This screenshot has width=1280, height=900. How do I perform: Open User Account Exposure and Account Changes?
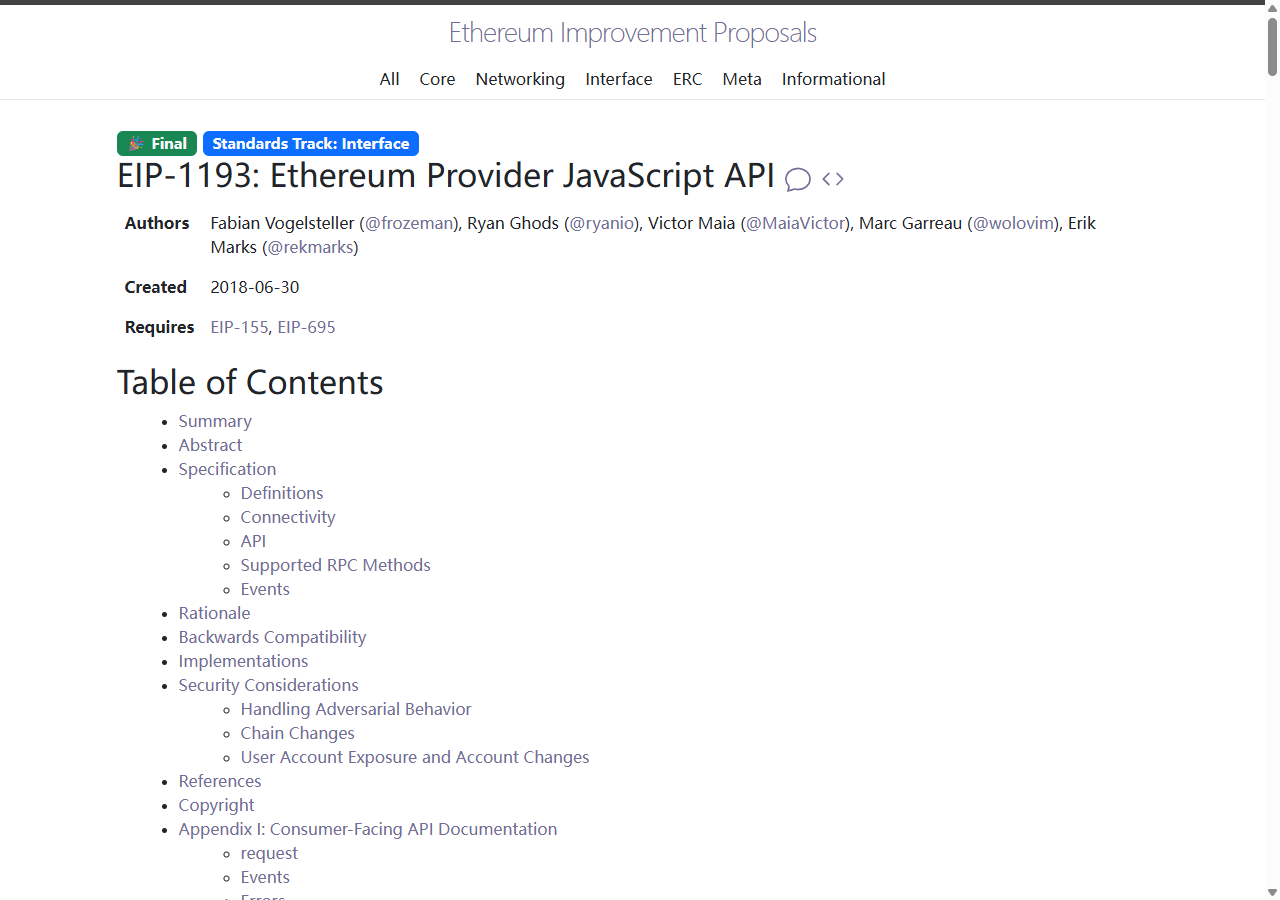pos(415,757)
